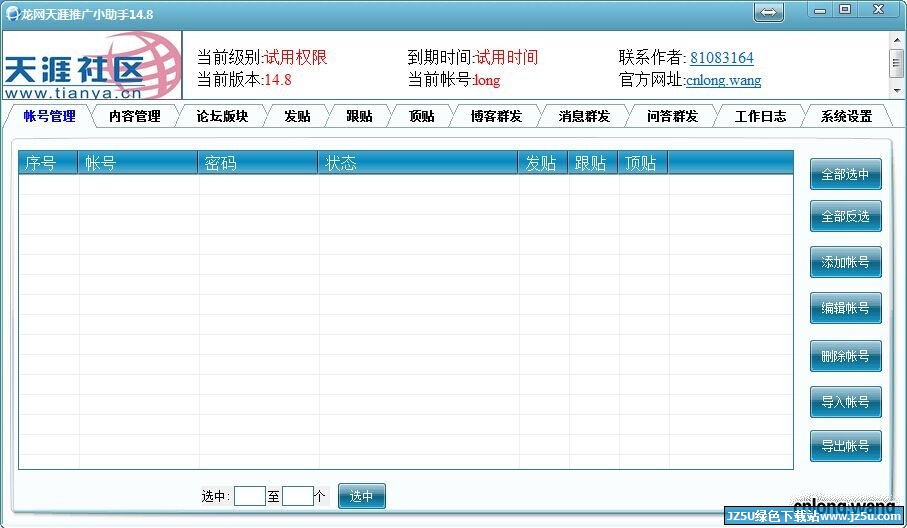Switch to the 内容管理 tab

coord(135,116)
